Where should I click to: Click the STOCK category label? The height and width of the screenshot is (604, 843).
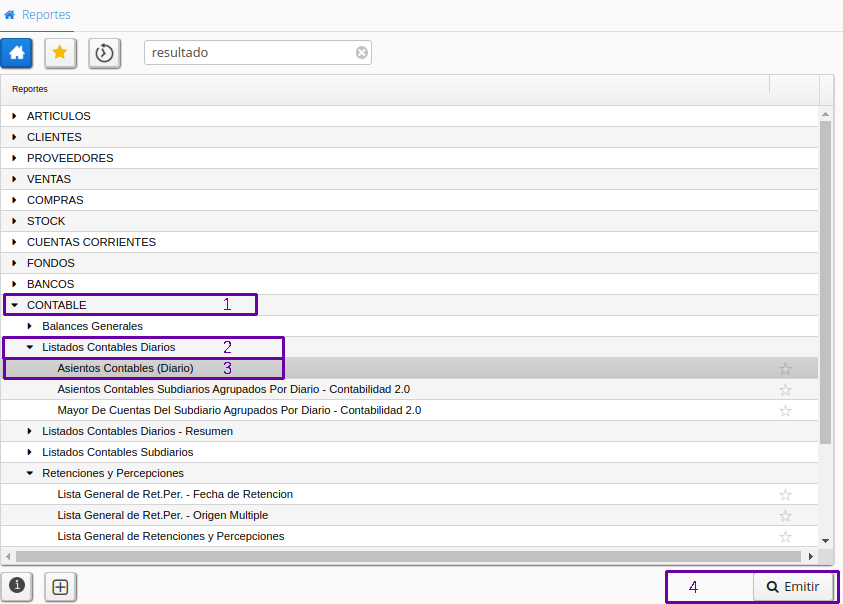(46, 221)
